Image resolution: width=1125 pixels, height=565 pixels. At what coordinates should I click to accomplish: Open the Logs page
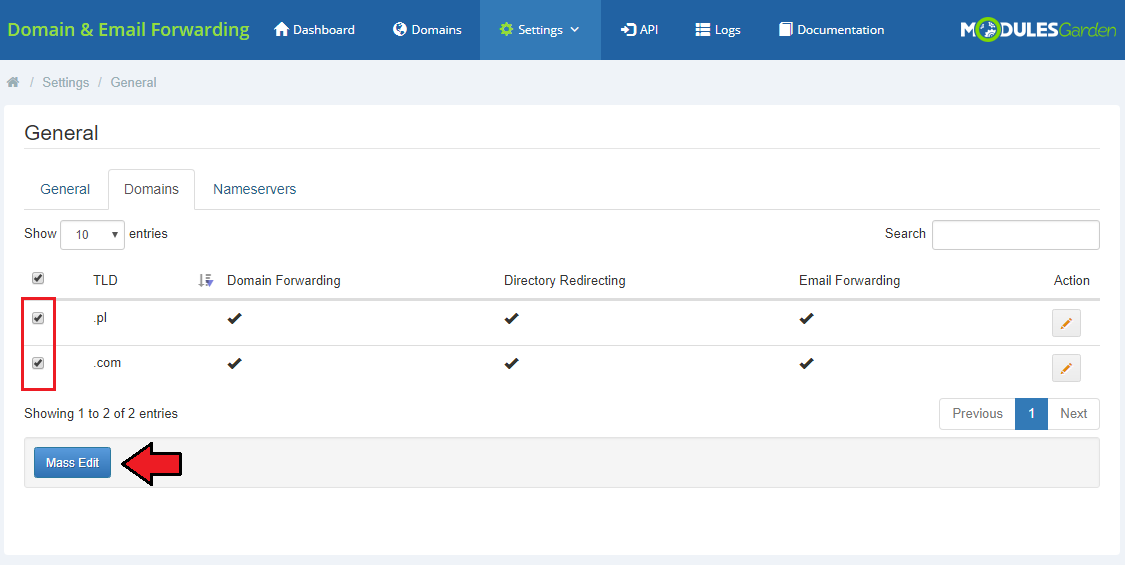[717, 30]
